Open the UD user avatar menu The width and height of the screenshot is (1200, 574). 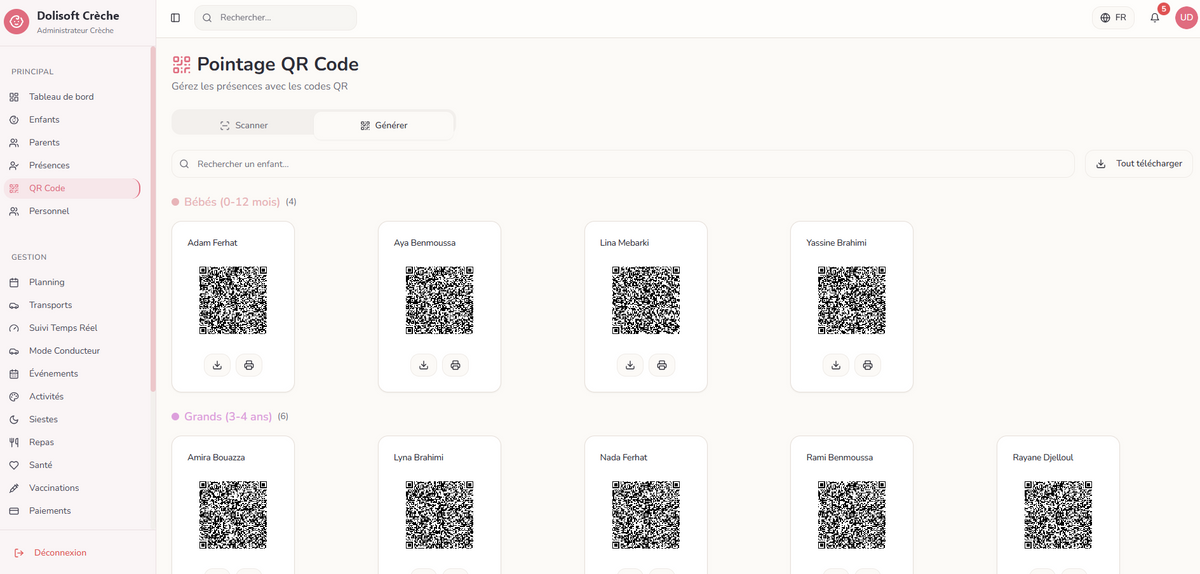click(1186, 18)
